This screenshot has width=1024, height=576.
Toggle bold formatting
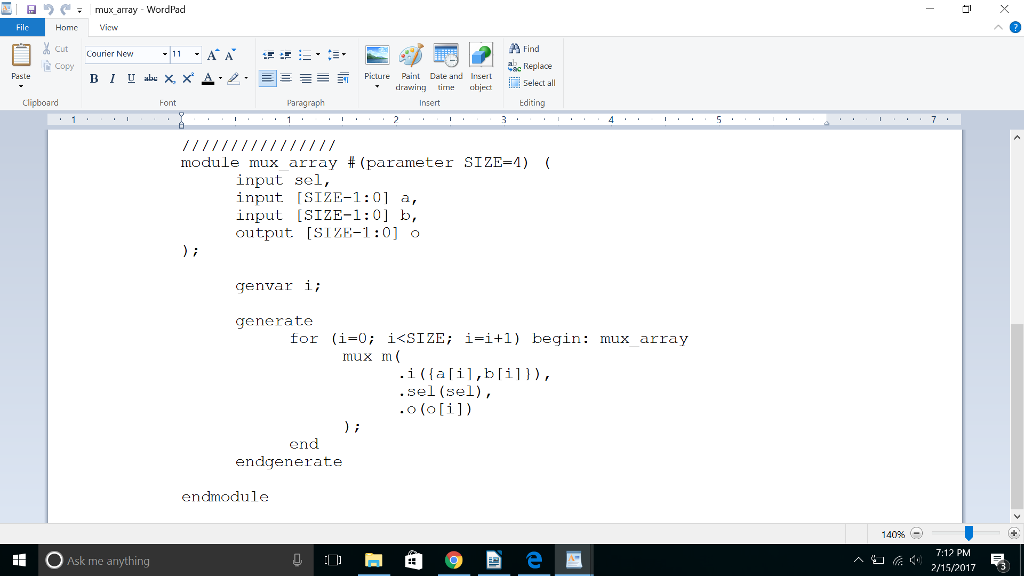click(x=93, y=78)
